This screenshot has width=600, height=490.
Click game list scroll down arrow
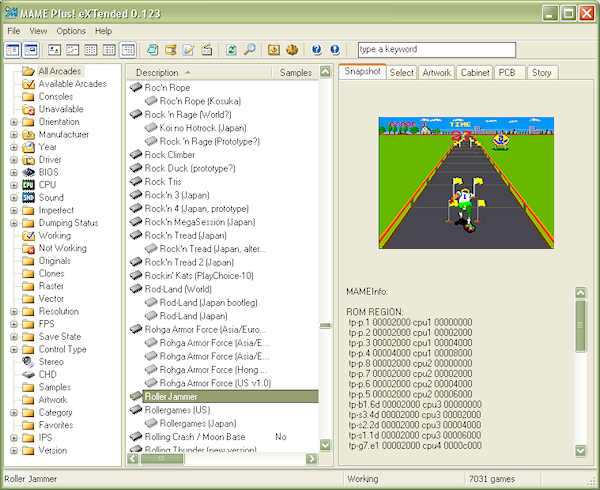tap(325, 445)
